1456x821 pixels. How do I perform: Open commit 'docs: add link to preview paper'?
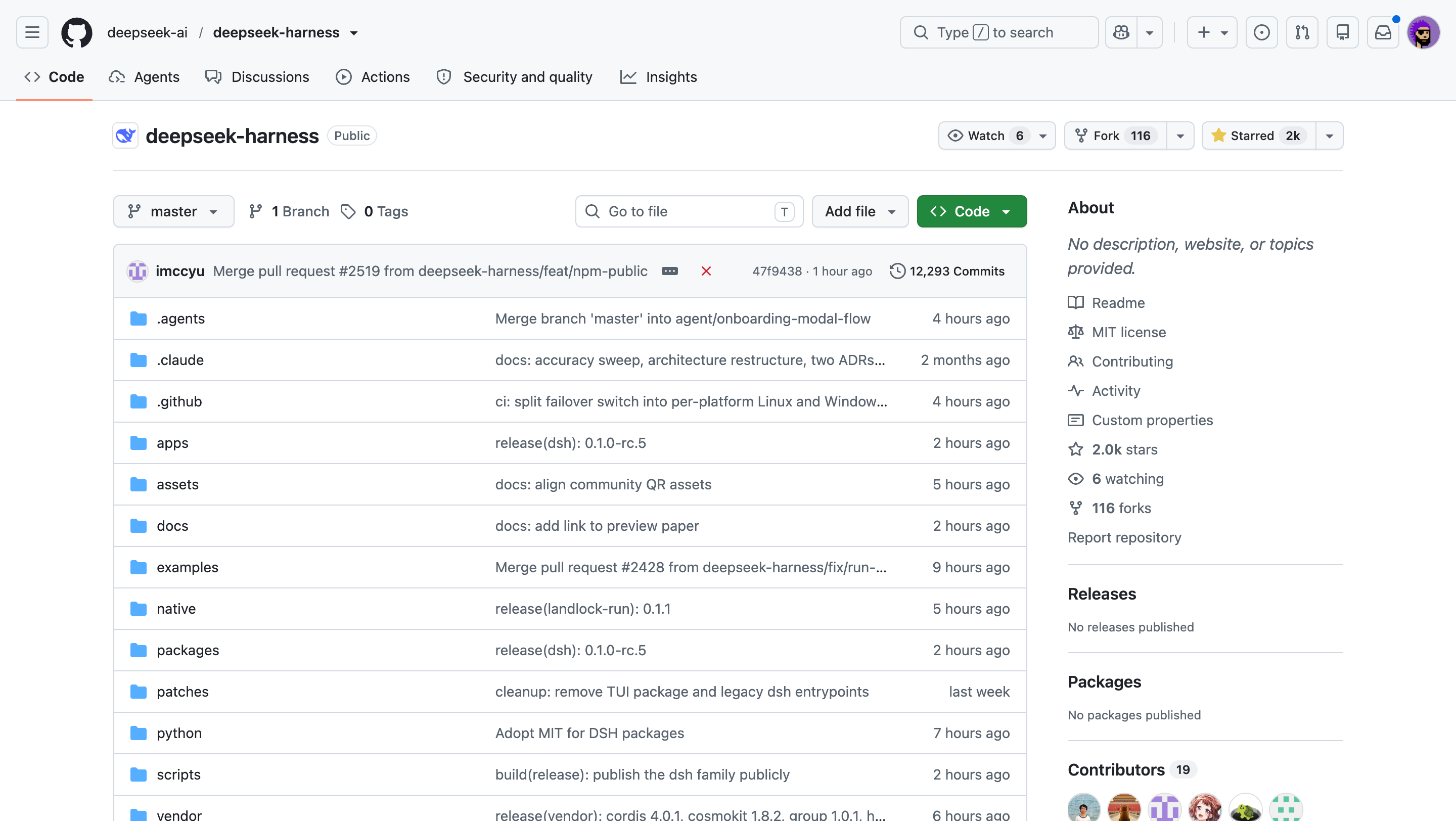pos(597,526)
